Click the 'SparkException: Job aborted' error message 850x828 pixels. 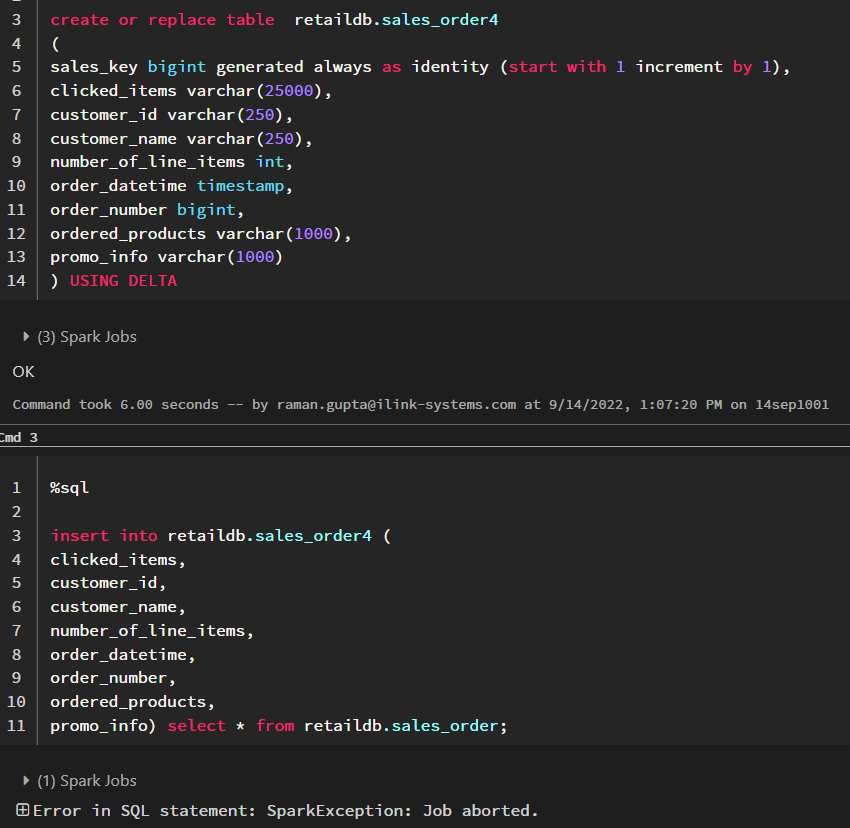402,810
